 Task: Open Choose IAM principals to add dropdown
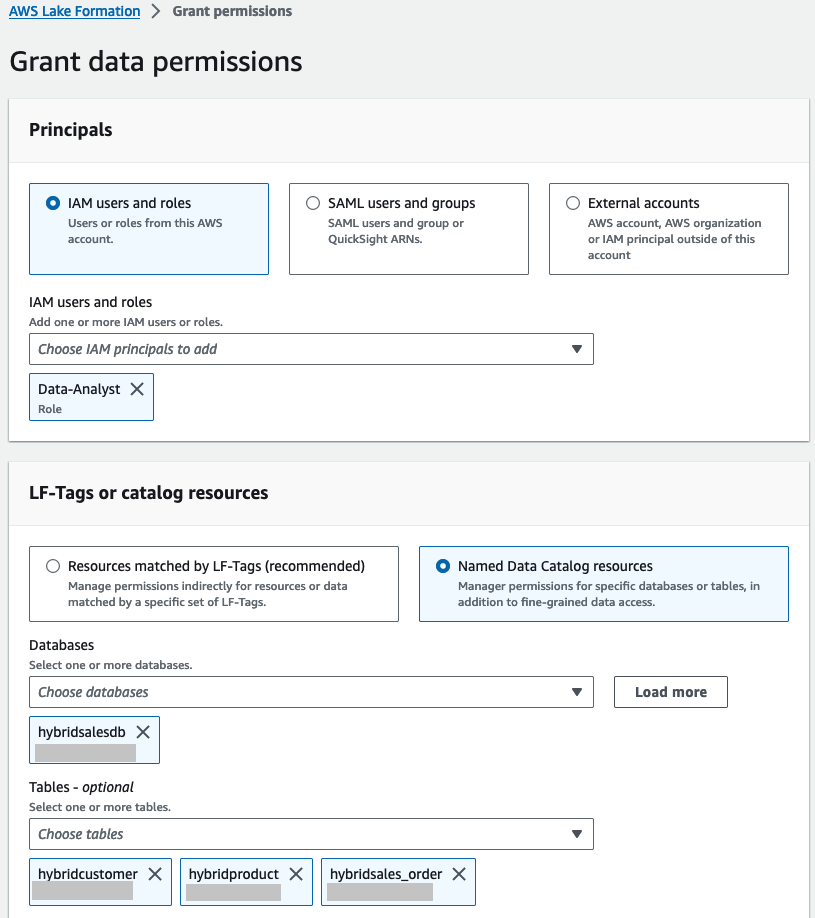coord(300,349)
